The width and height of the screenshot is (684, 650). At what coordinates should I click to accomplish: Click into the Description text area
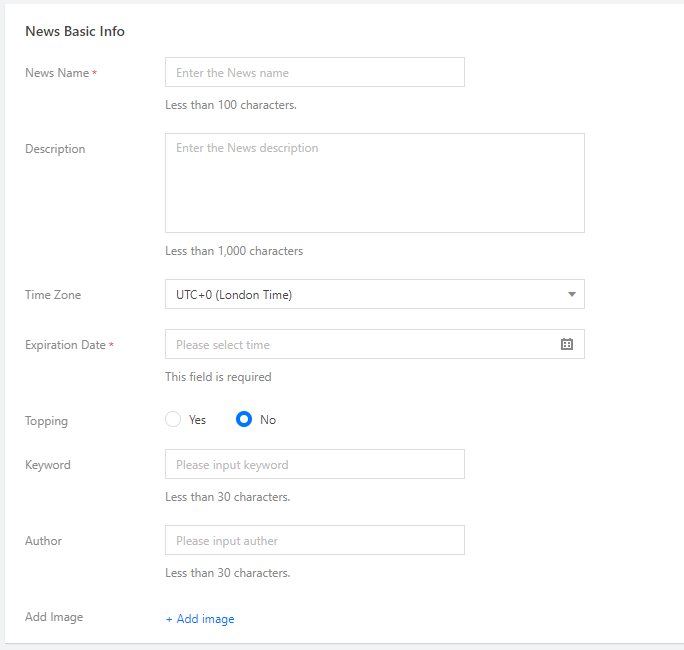tap(374, 183)
